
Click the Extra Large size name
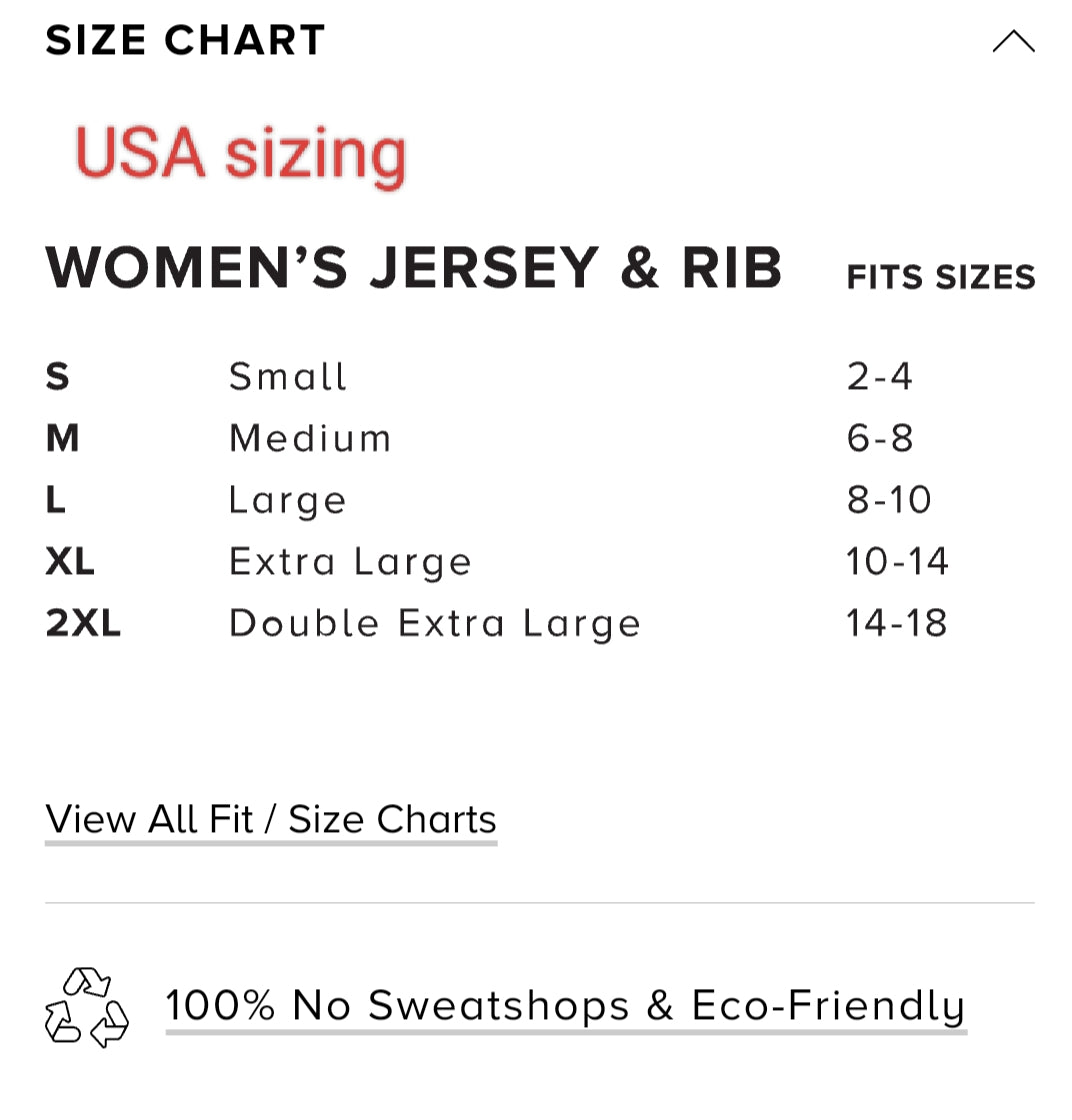click(350, 562)
